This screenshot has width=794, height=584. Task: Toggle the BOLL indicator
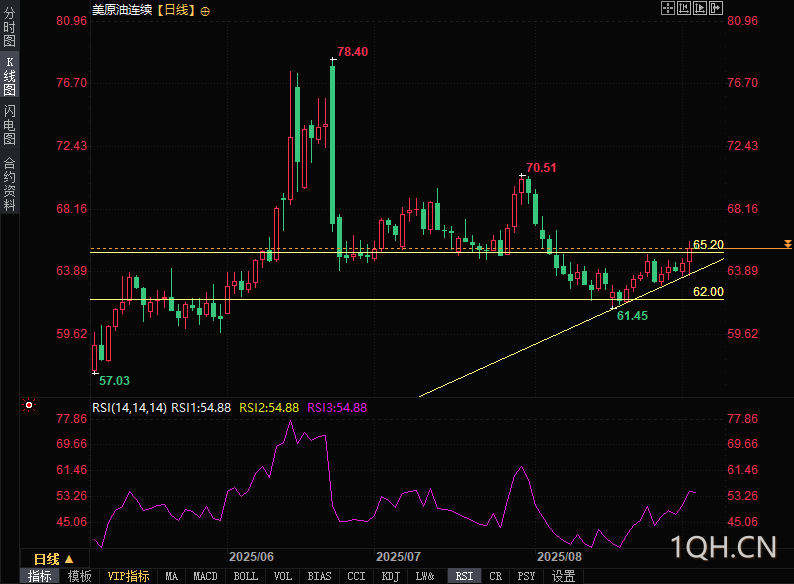pos(245,576)
